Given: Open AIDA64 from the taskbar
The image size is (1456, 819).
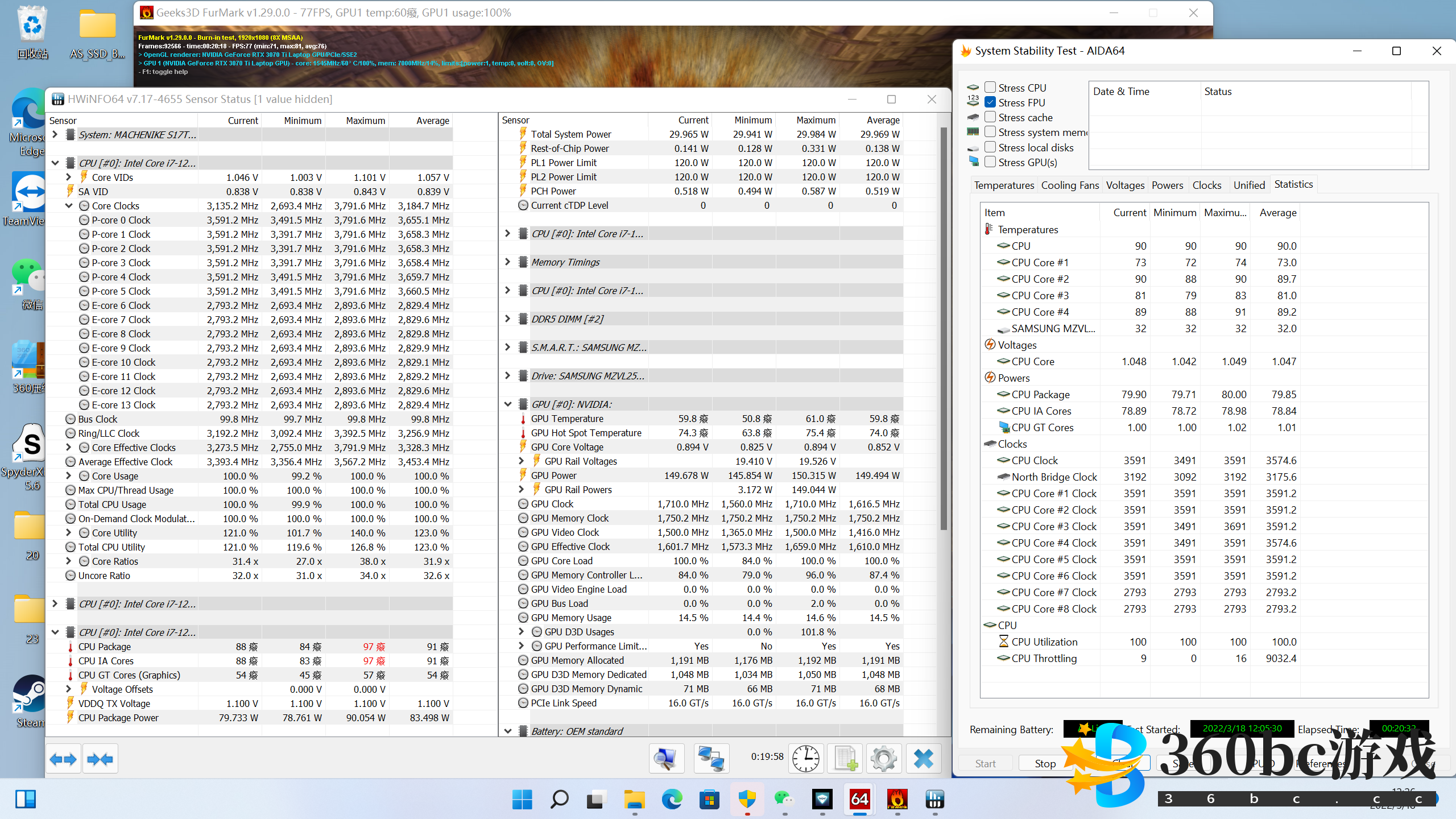Looking at the screenshot, I should coord(859,800).
